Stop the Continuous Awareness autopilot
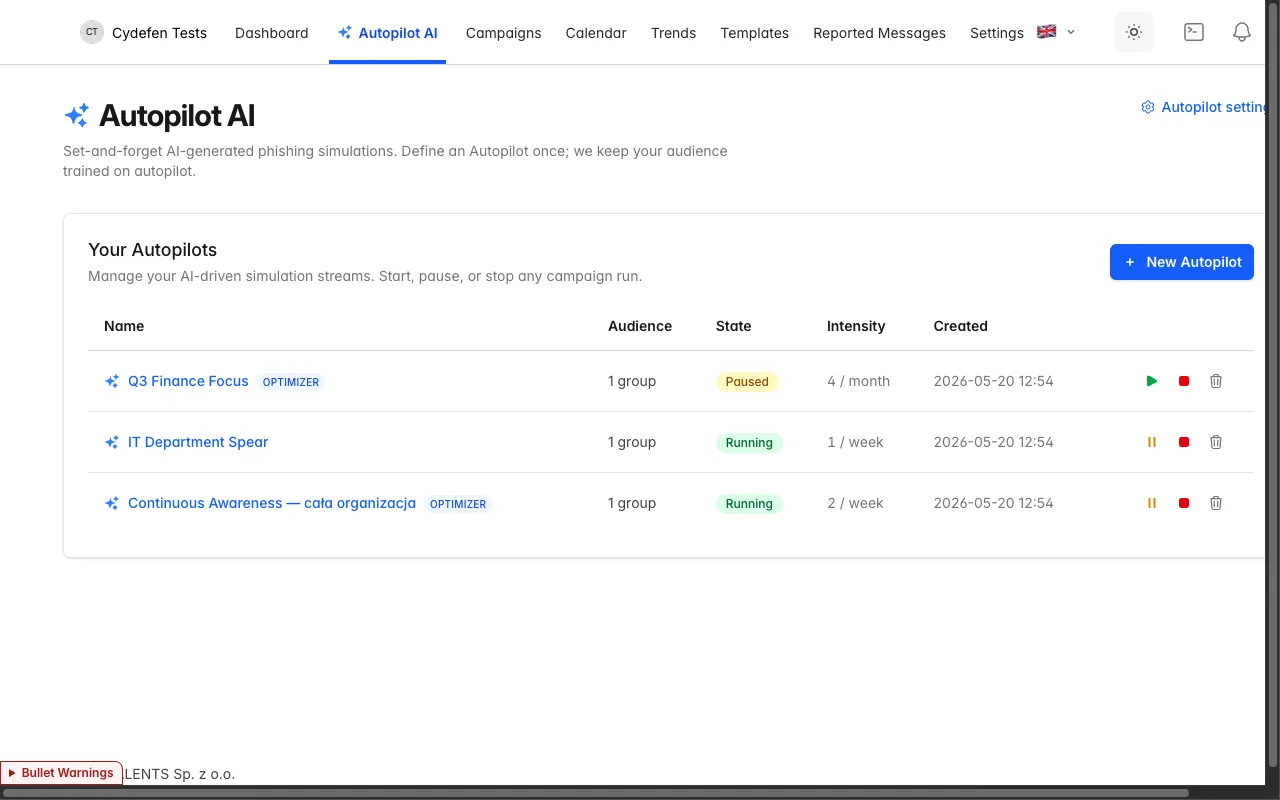This screenshot has width=1280, height=800. click(1184, 503)
